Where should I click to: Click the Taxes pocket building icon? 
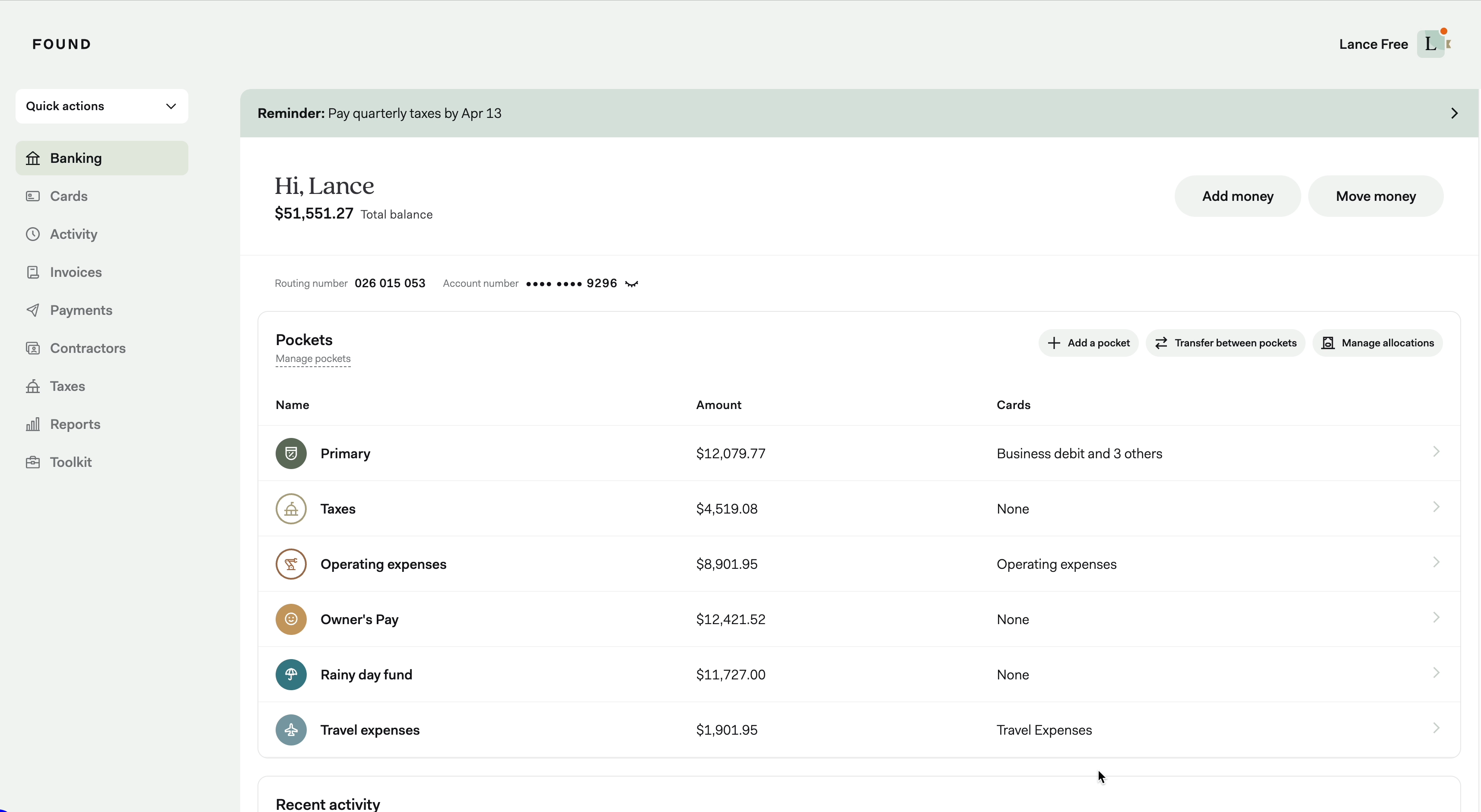pyautogui.click(x=291, y=508)
